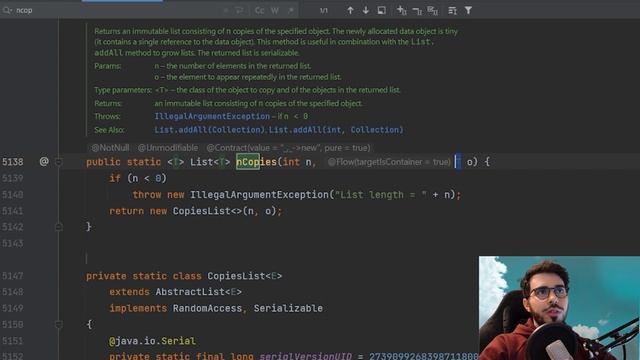Screen dimensions: 640x360
Task: Open the search filter options funnel
Action: click(468, 11)
